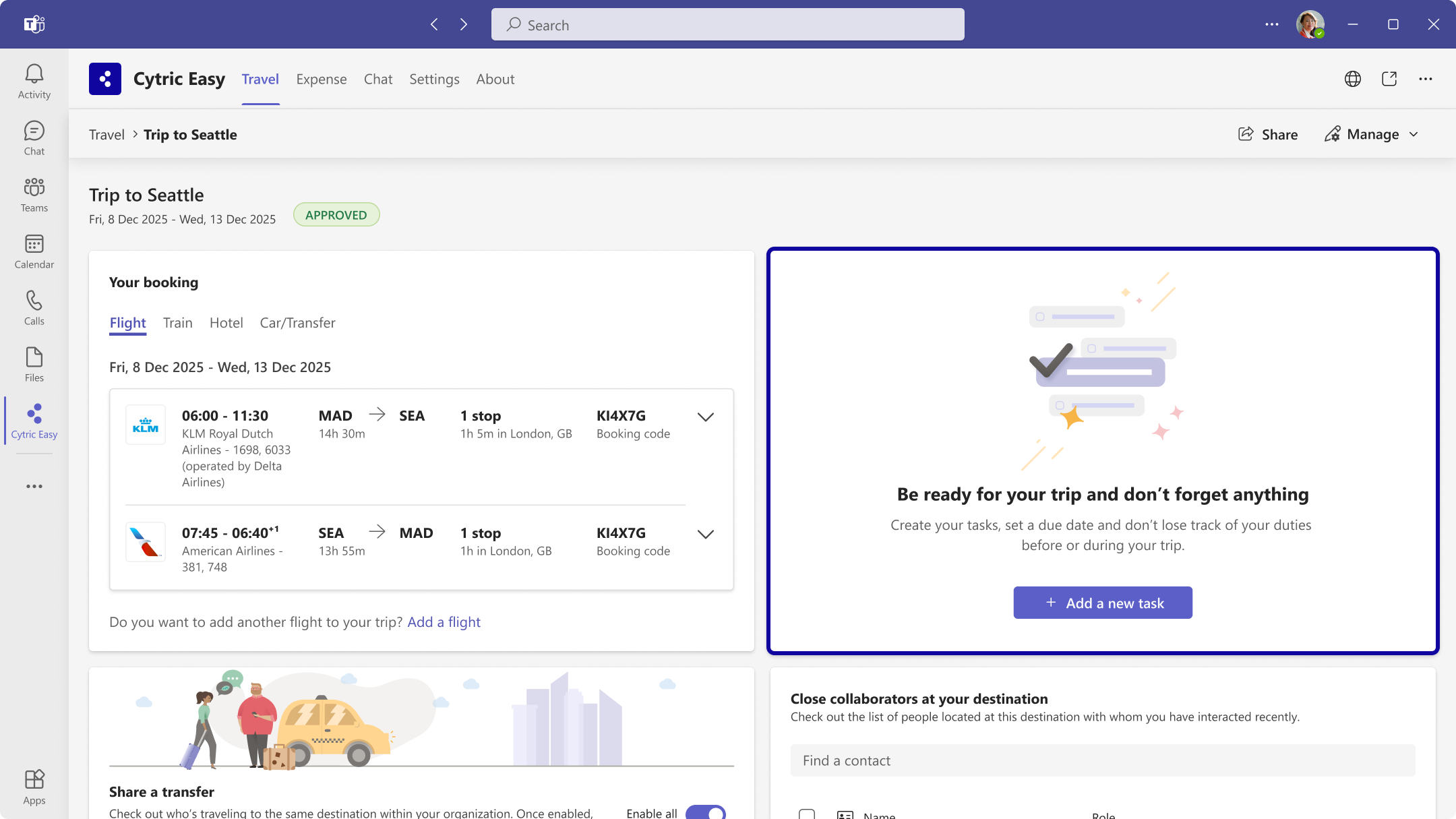
Task: Open the pop-out app icon
Action: (x=1389, y=79)
